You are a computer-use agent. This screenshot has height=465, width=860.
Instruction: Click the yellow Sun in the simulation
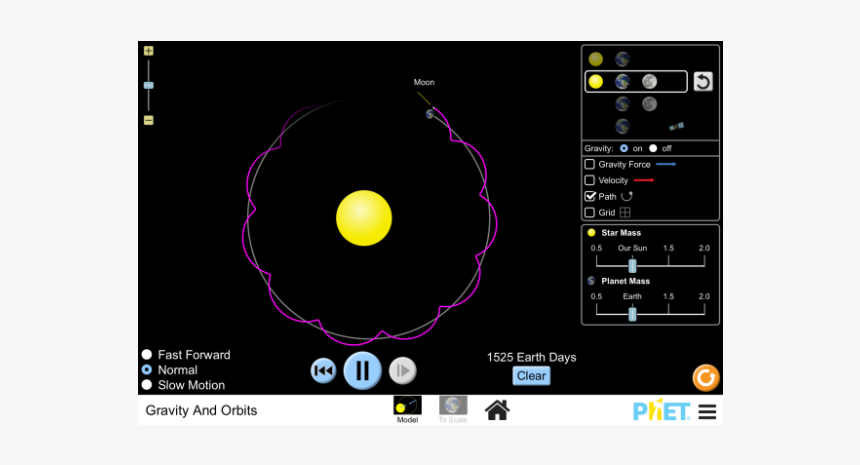coord(364,218)
